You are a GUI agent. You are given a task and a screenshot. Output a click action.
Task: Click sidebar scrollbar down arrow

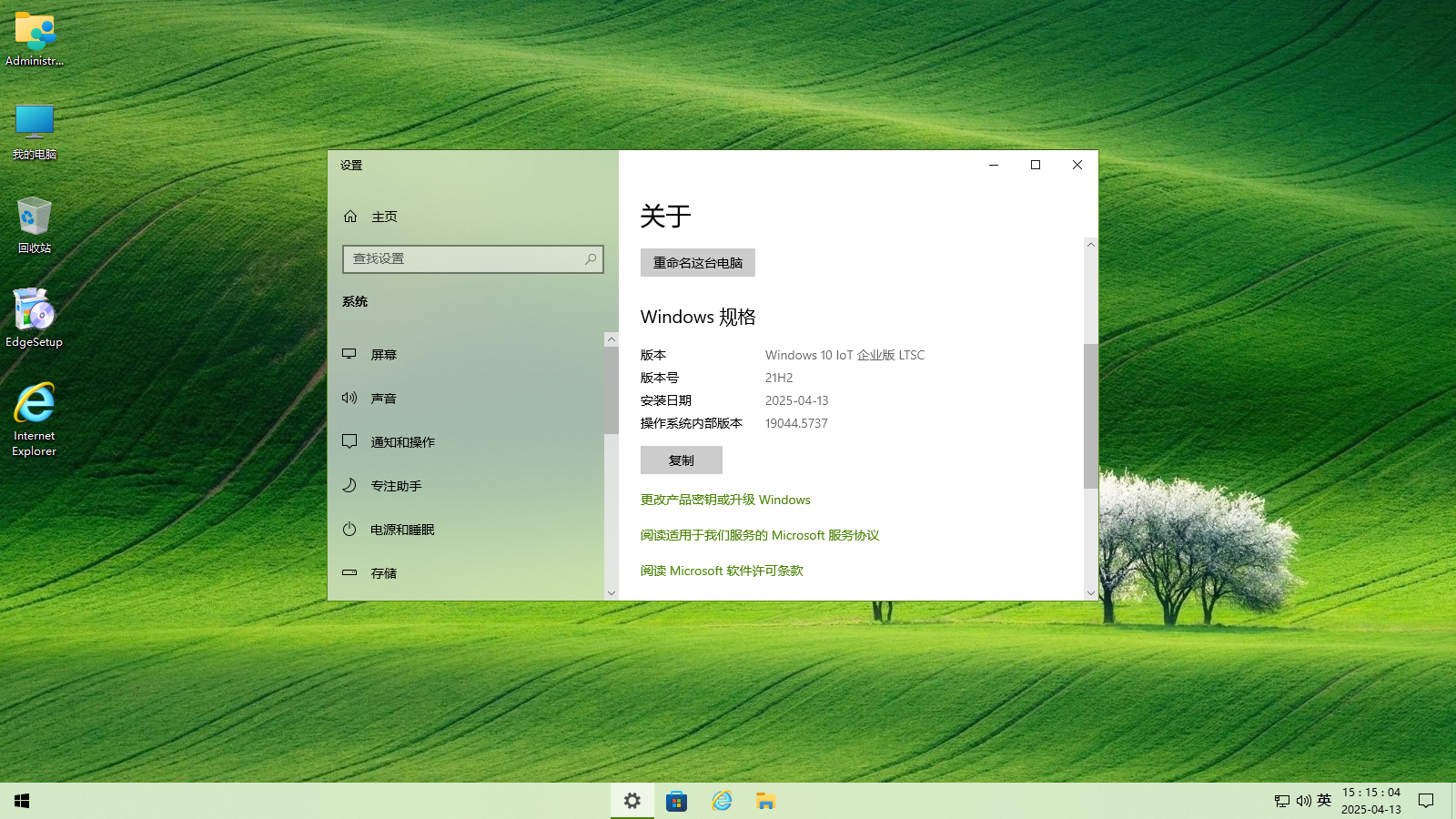[612, 592]
